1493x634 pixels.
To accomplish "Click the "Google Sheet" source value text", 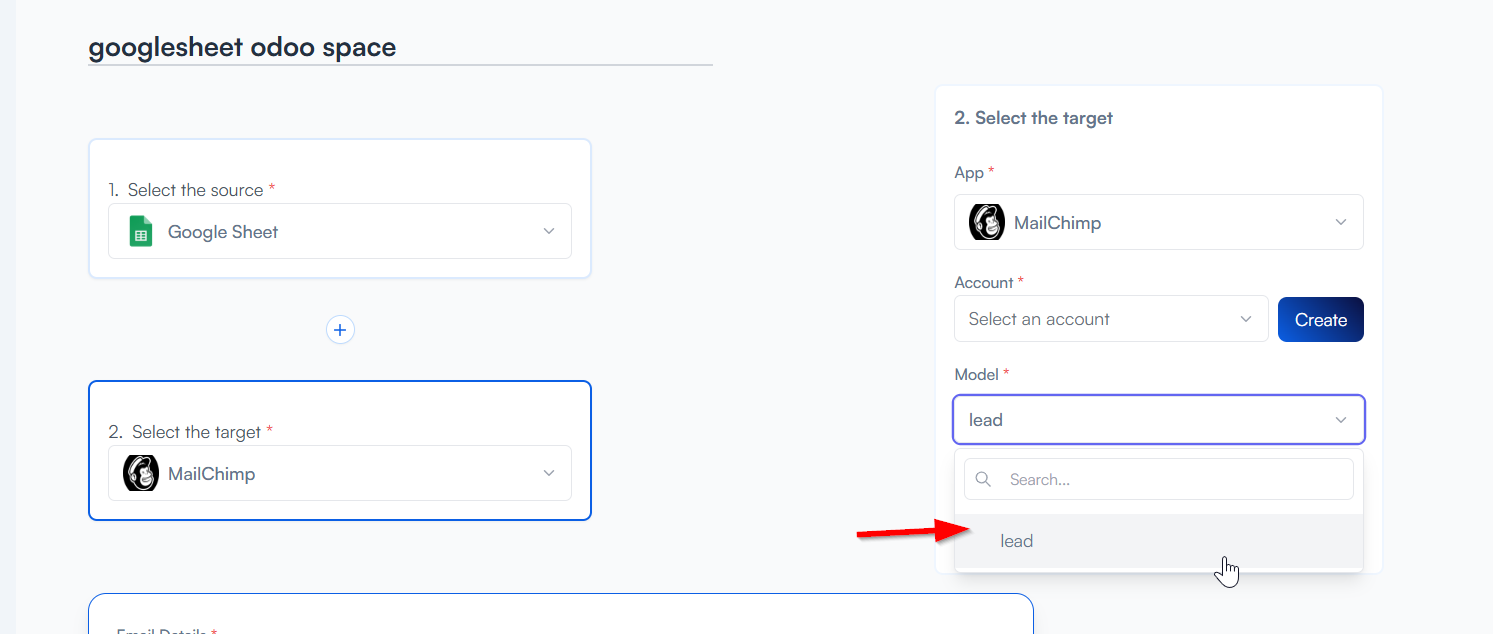I will [223, 232].
